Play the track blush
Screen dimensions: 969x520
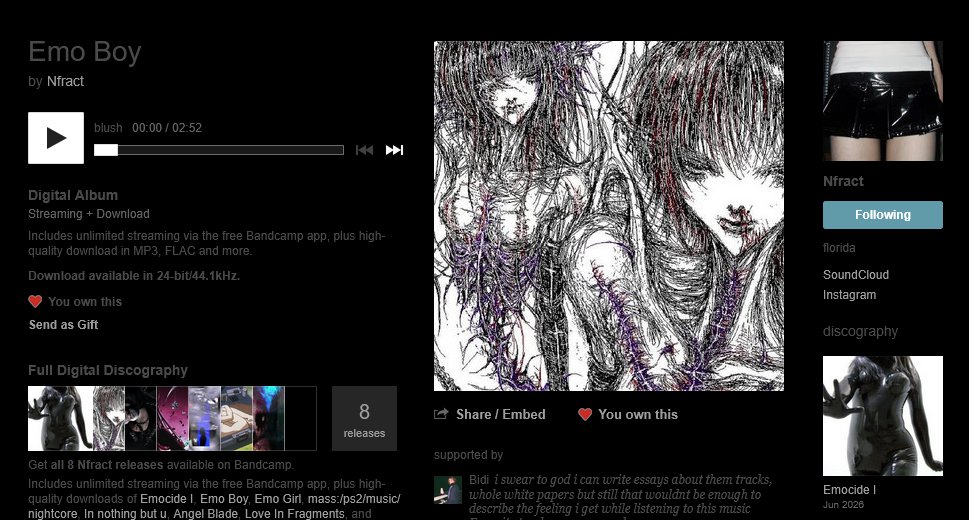56,138
